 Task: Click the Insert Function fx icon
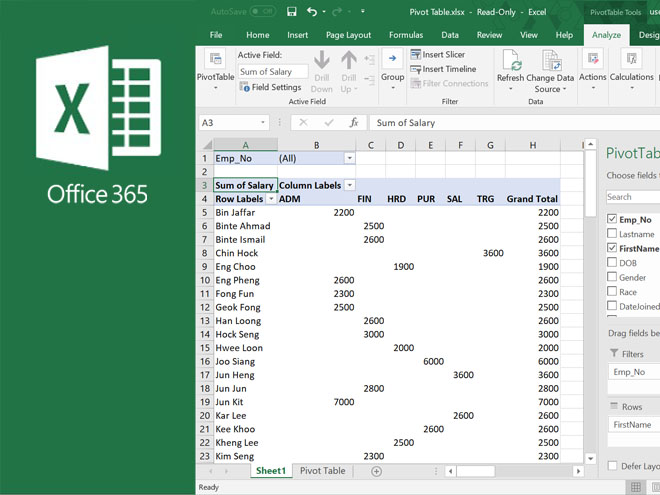[x=353, y=123]
